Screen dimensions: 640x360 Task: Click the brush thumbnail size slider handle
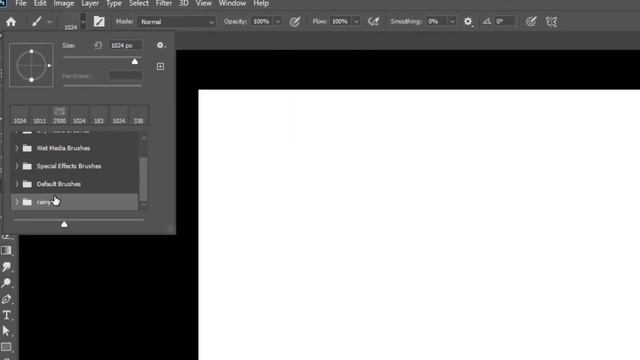[64, 224]
